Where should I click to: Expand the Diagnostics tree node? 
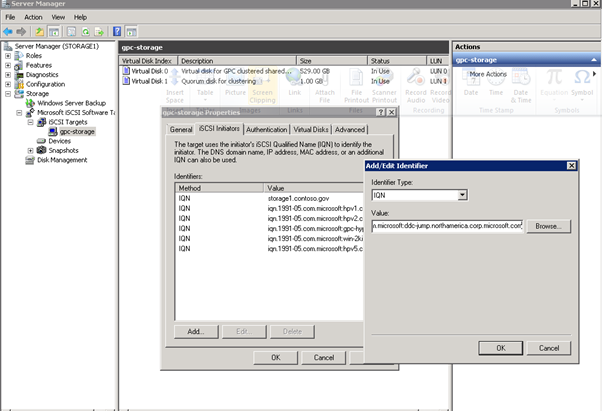8,75
